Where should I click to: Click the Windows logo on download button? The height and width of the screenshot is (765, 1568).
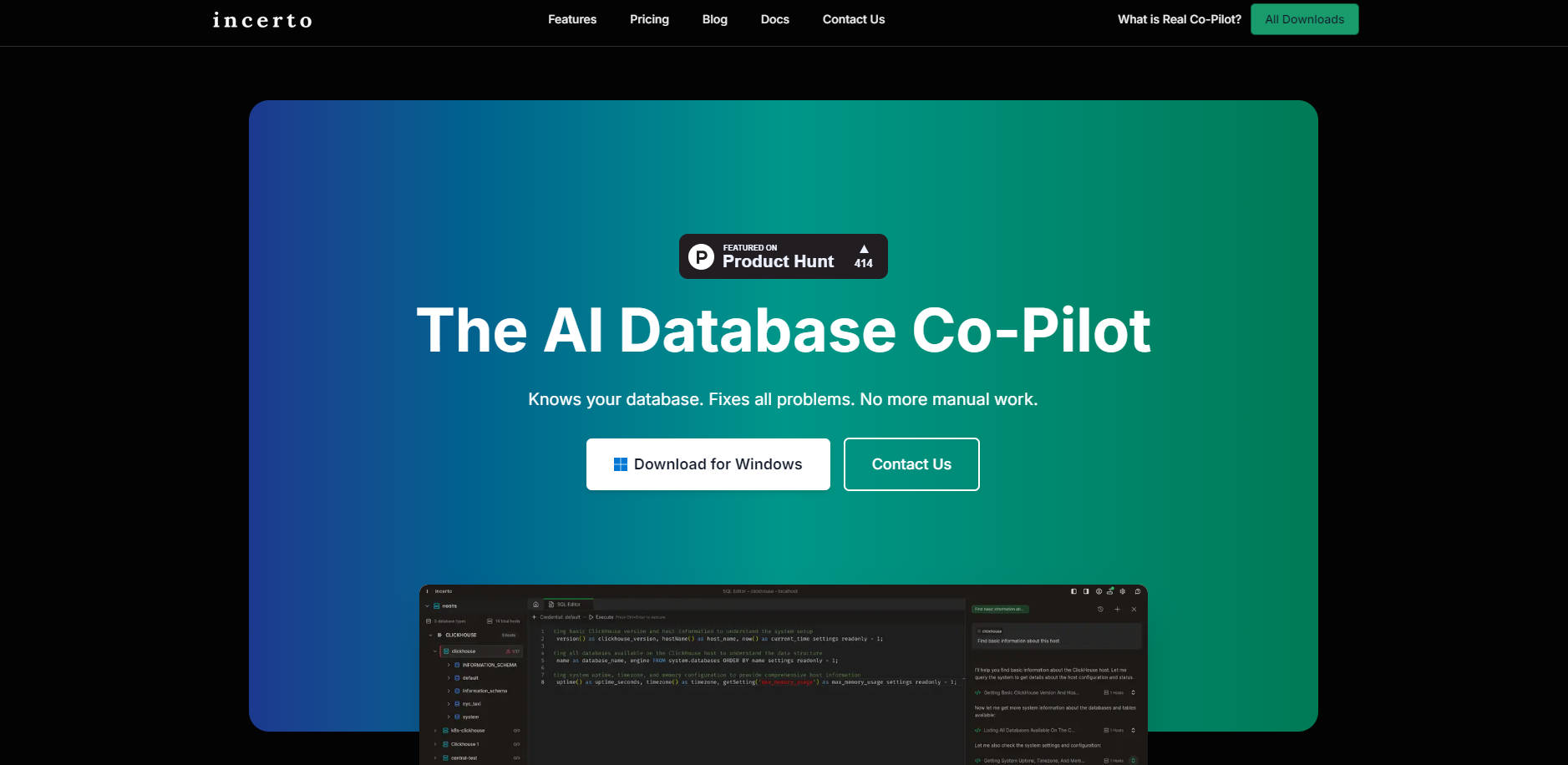(x=621, y=464)
